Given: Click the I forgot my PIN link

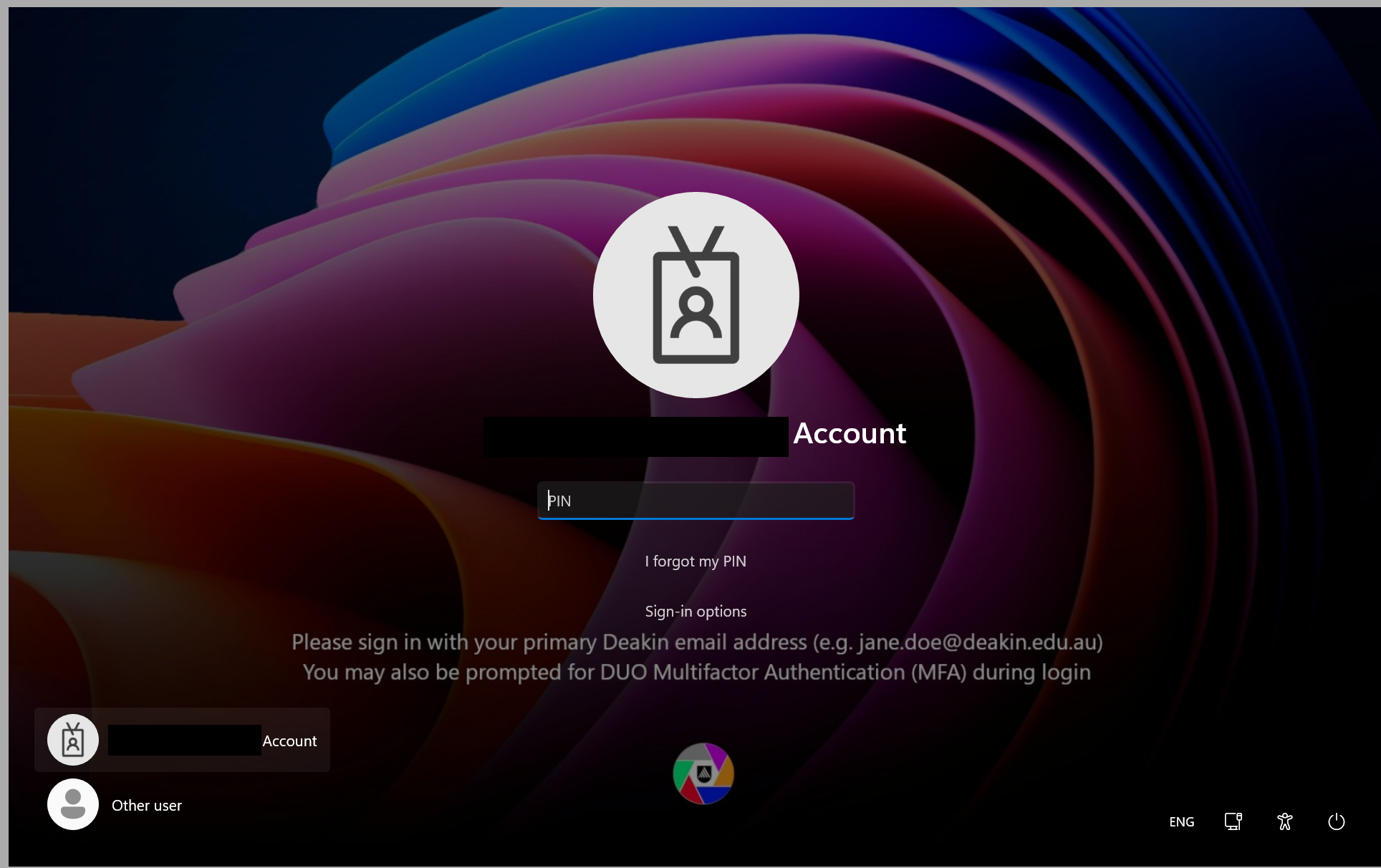Looking at the screenshot, I should pyautogui.click(x=696, y=561).
